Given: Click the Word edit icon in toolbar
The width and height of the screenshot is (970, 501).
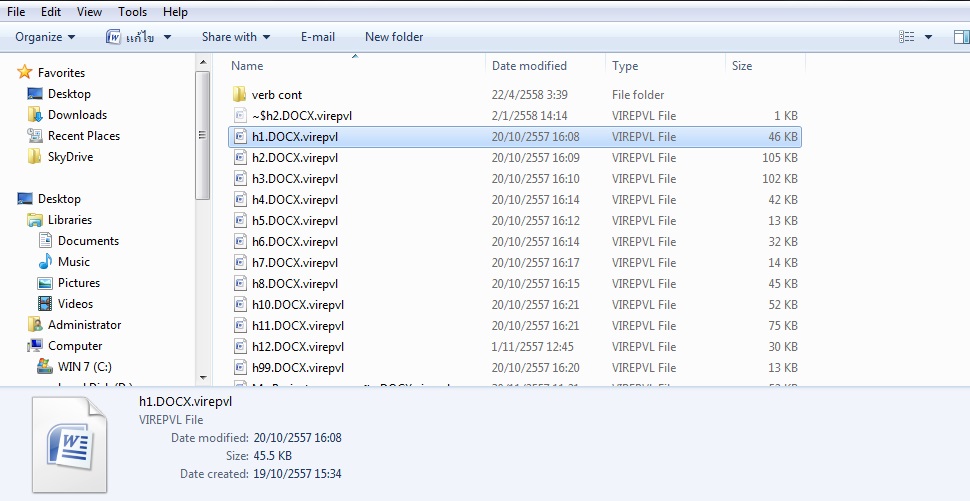Looking at the screenshot, I should (113, 37).
